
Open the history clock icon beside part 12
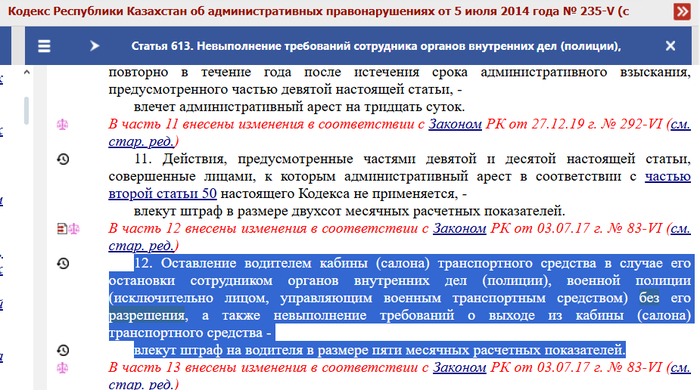[63, 263]
